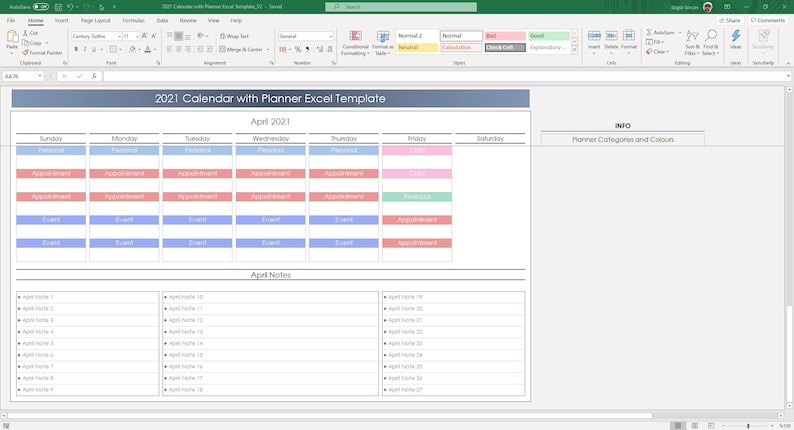Click the Comma Style icon
Viewport: 794px width, 430px height.
pos(307,50)
